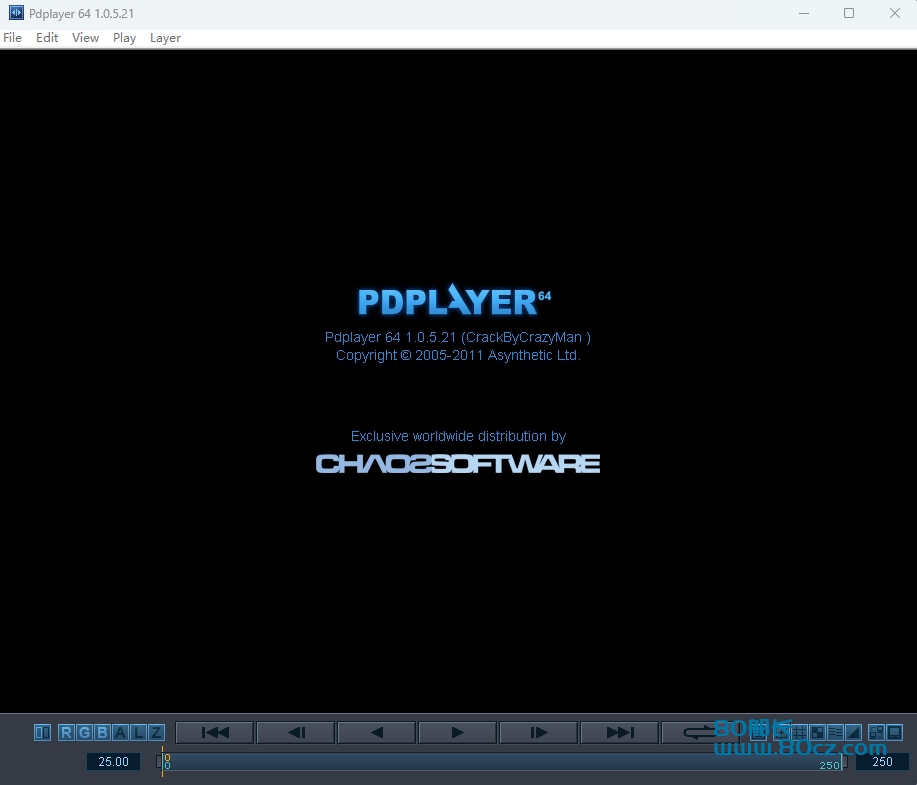
Task: Jump to the first frame
Action: click(x=215, y=732)
